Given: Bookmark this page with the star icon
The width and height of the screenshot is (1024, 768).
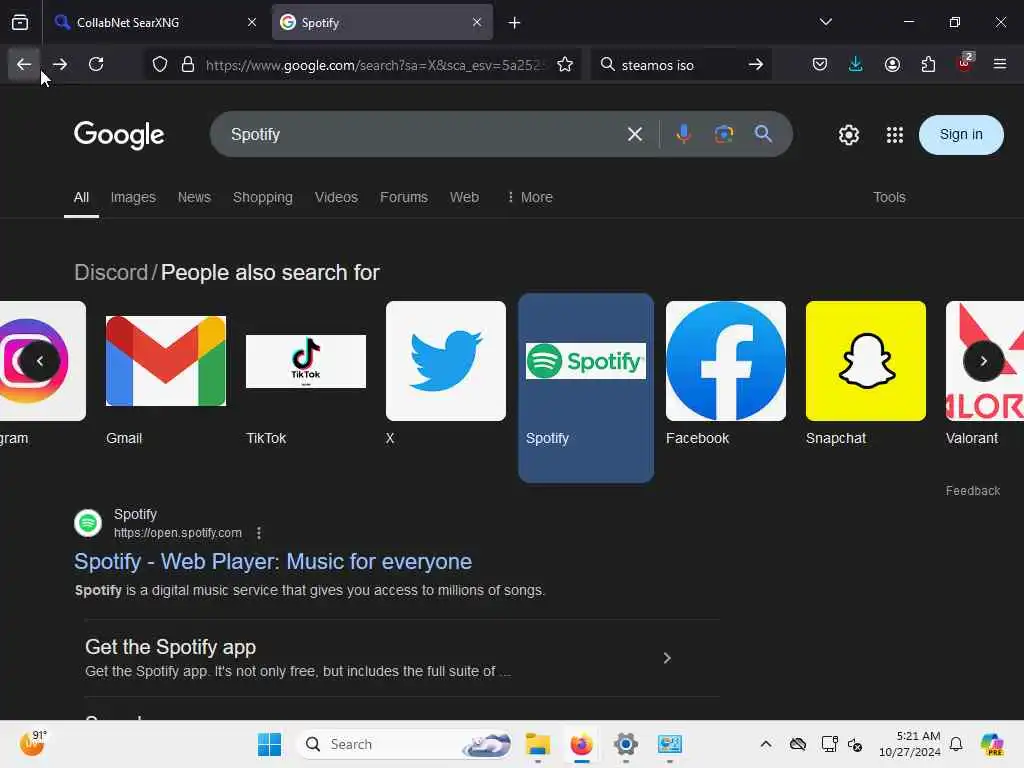Looking at the screenshot, I should [x=565, y=65].
